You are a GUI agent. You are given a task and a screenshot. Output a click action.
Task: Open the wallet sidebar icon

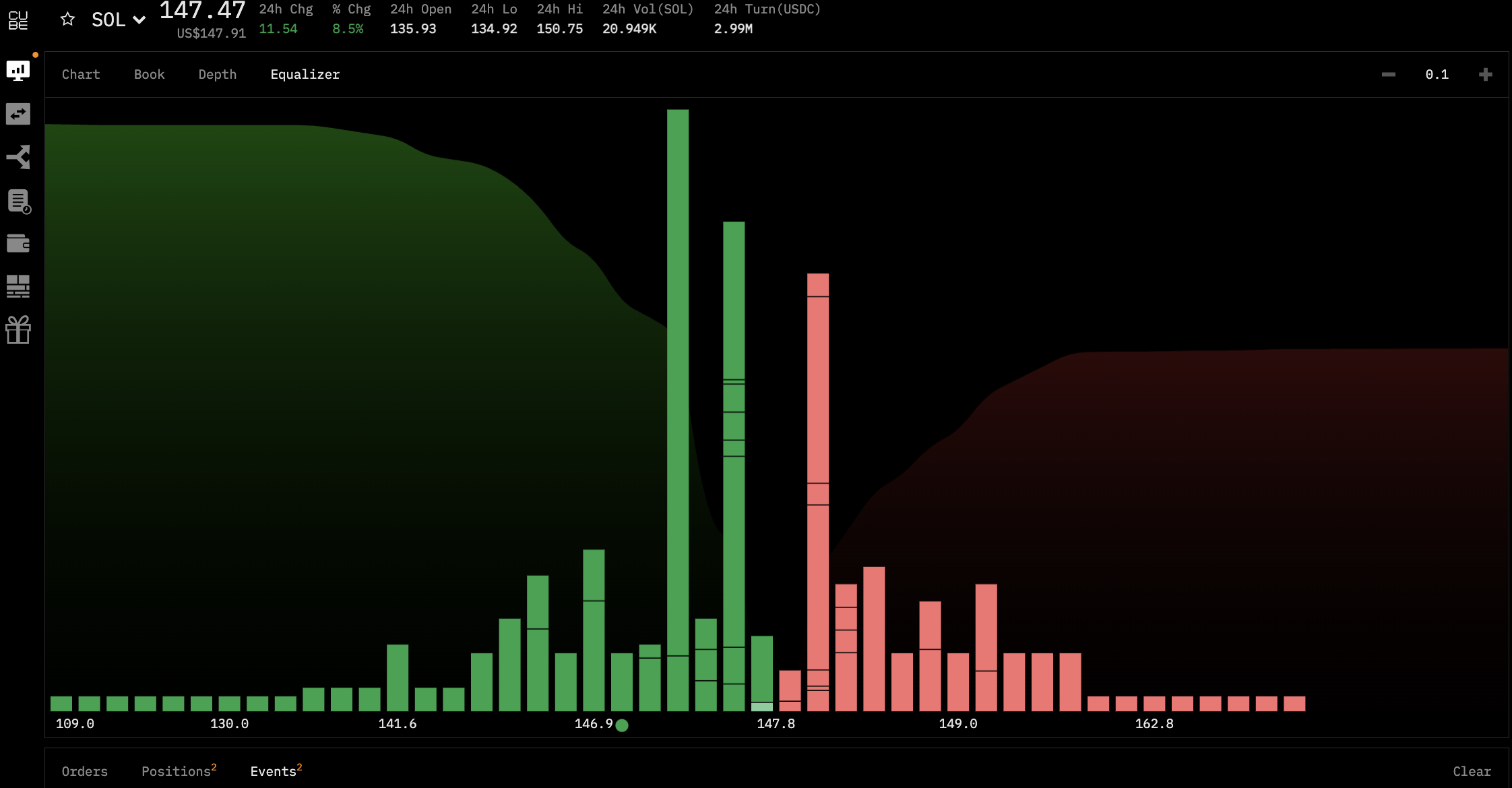pos(18,243)
